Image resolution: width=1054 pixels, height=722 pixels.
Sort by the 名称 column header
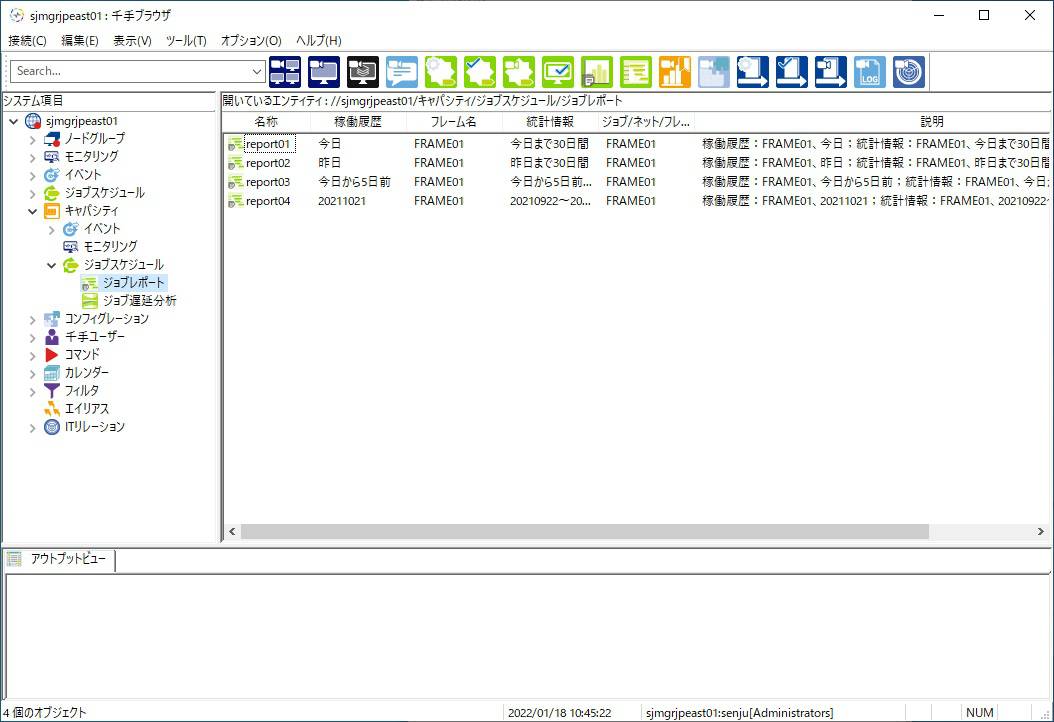(266, 122)
